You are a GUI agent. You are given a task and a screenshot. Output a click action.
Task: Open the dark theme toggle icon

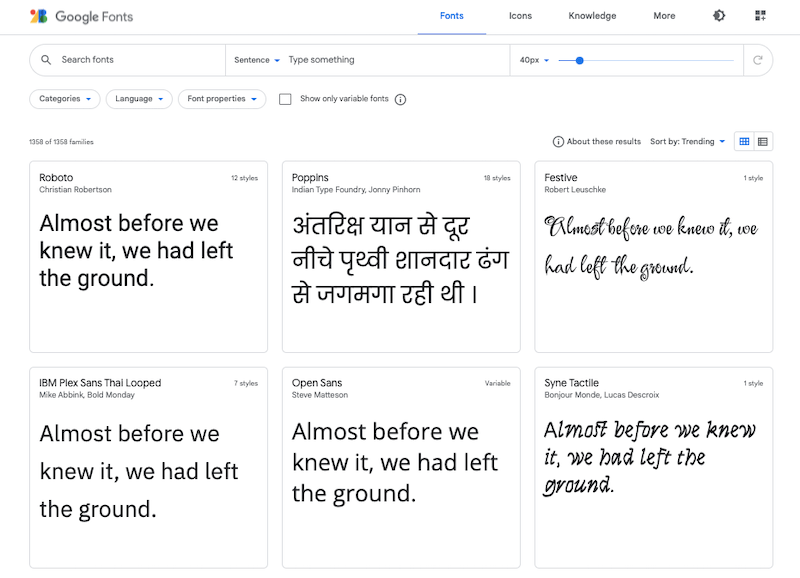(719, 15)
